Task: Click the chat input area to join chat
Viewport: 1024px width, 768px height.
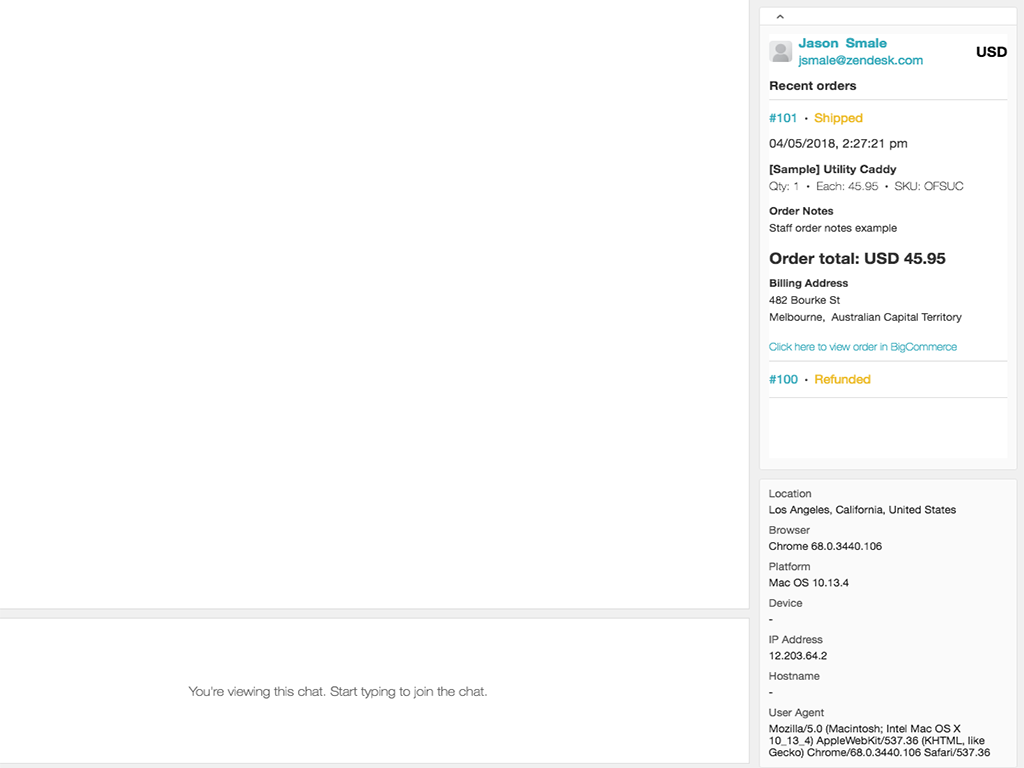Action: [x=338, y=691]
